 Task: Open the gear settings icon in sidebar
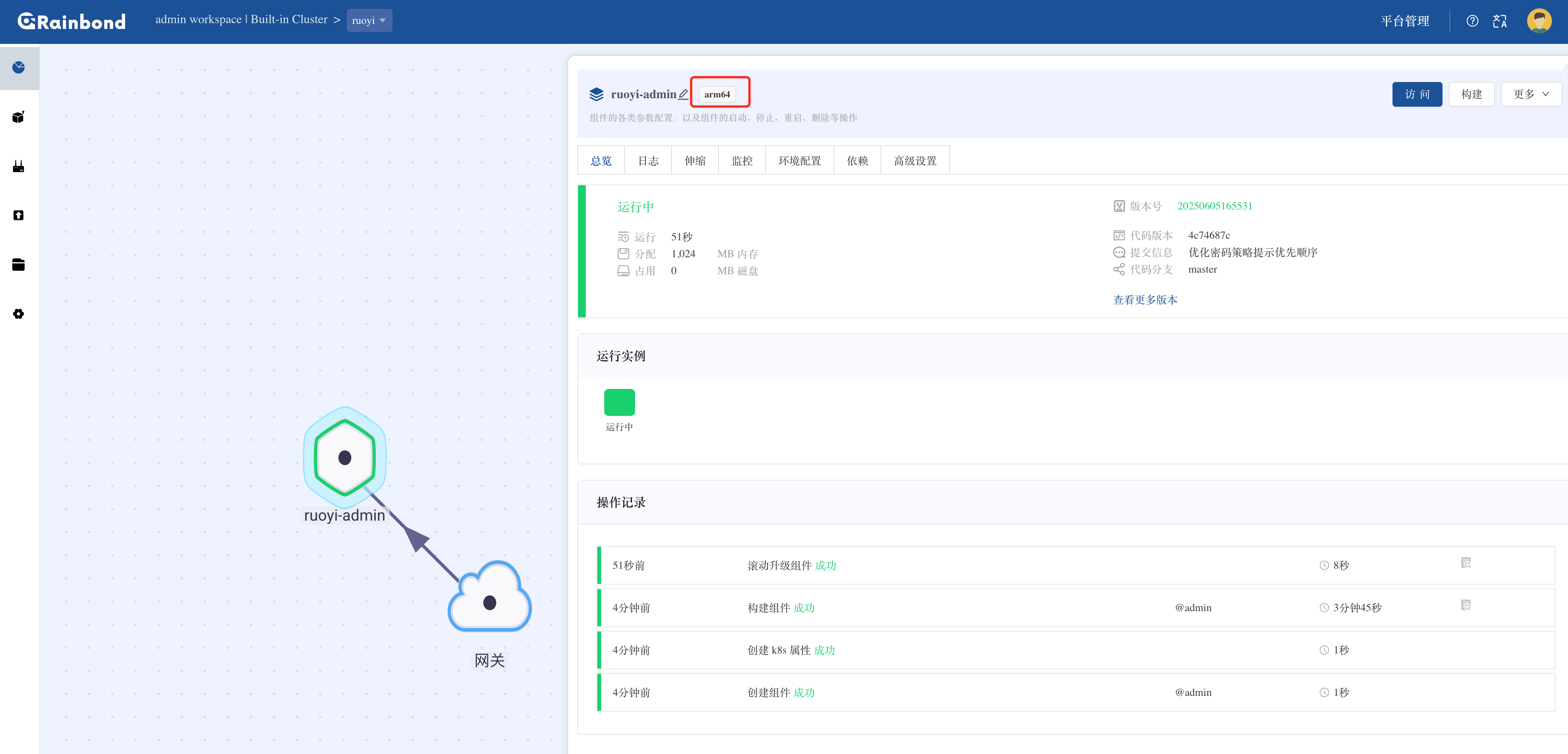point(18,314)
